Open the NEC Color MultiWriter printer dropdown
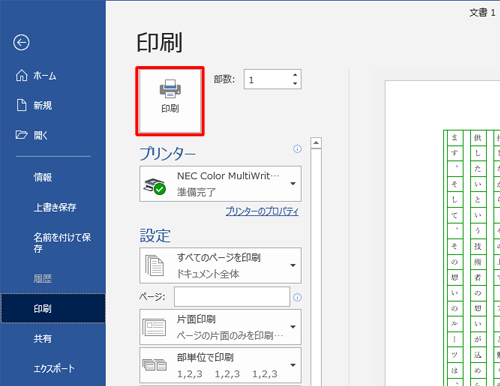The image size is (500, 386). click(x=220, y=184)
